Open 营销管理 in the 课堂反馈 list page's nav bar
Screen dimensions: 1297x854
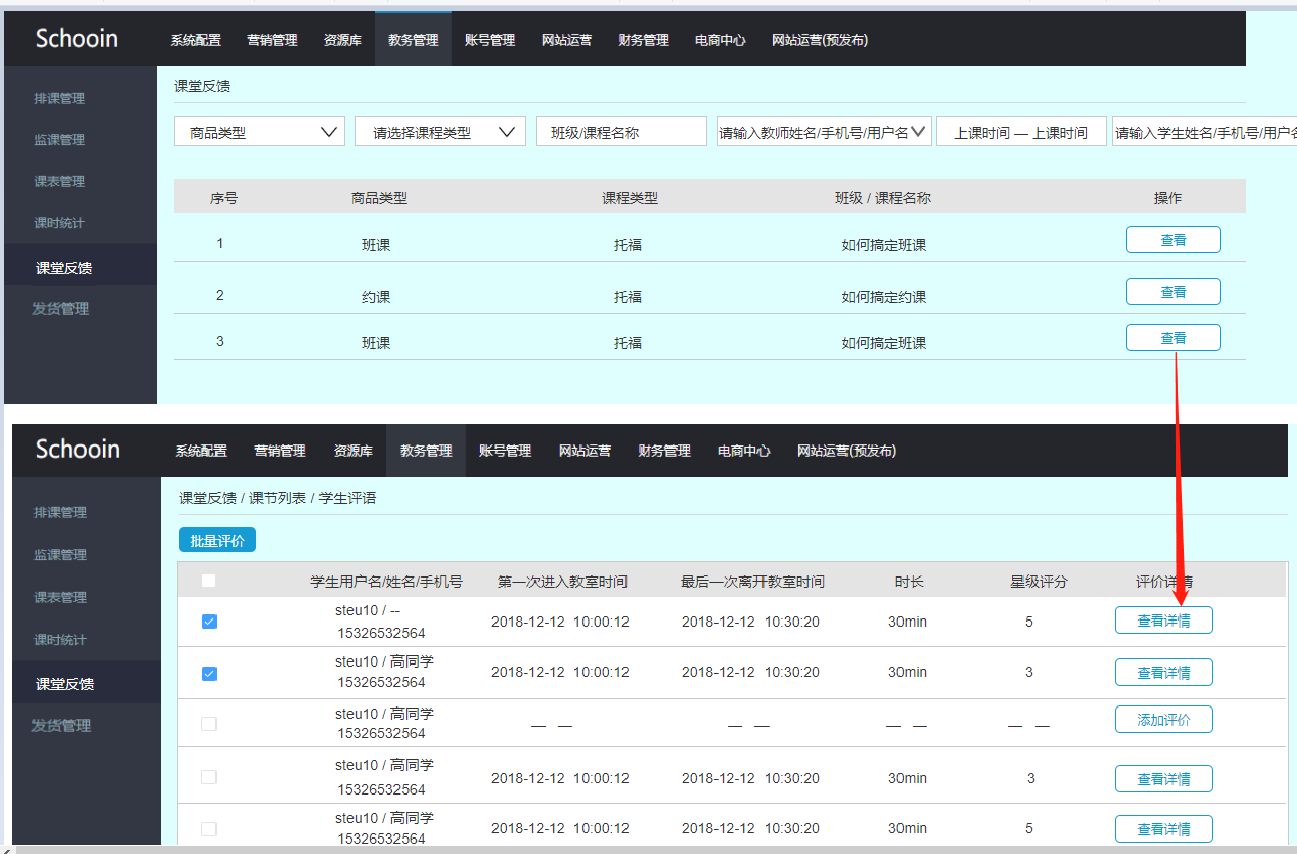(x=272, y=40)
